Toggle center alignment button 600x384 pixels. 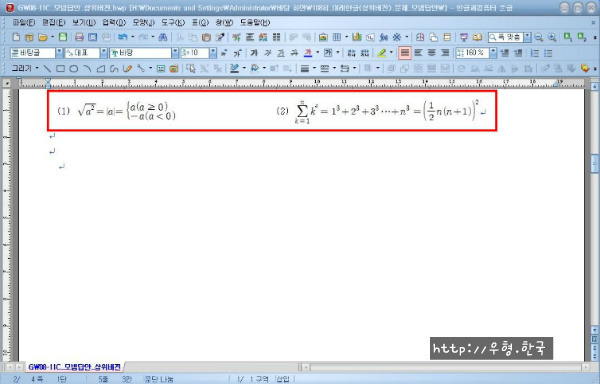pyautogui.click(x=432, y=53)
